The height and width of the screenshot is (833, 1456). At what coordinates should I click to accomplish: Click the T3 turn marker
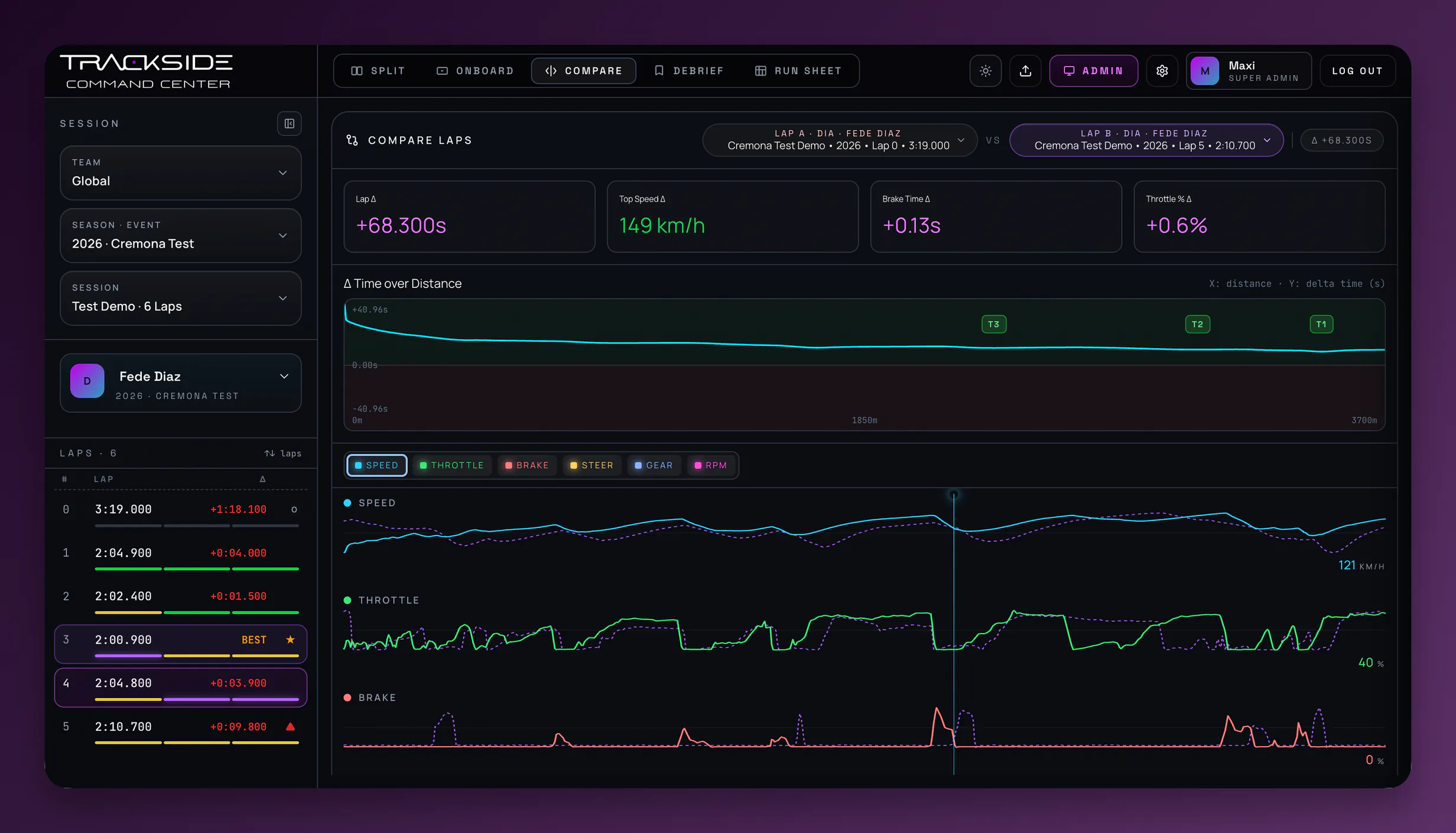(994, 324)
